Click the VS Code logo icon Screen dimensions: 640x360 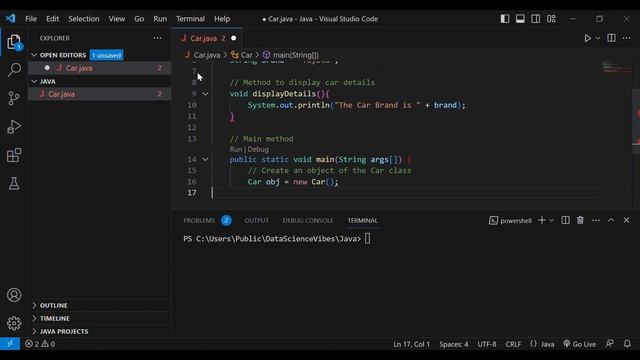click(x=10, y=18)
